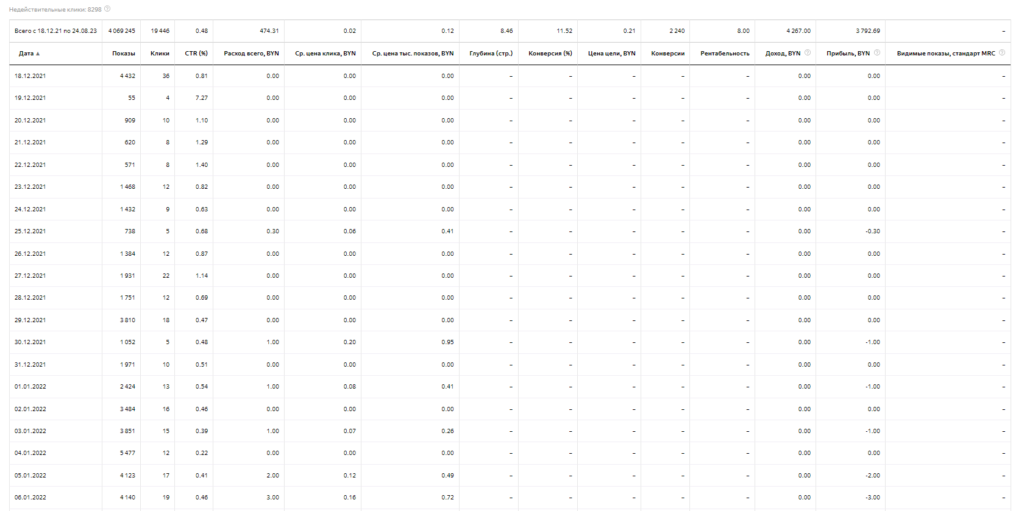Open help icon for Видимые показы, стандарт MRC
This screenshot has height=511, width=1024.
pos(1002,53)
